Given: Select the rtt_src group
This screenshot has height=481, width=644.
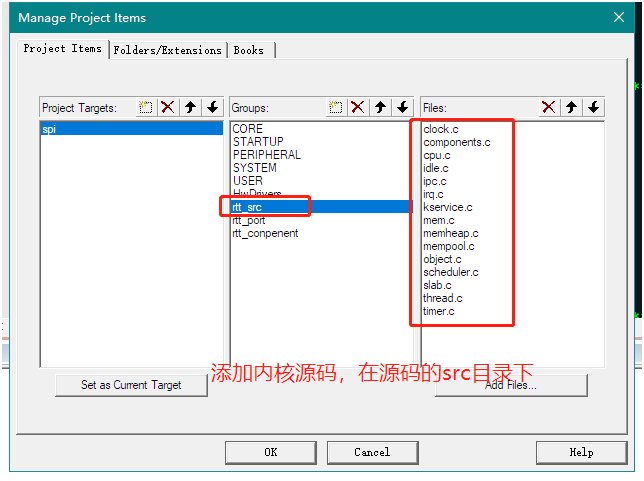Looking at the screenshot, I should click(322, 207).
